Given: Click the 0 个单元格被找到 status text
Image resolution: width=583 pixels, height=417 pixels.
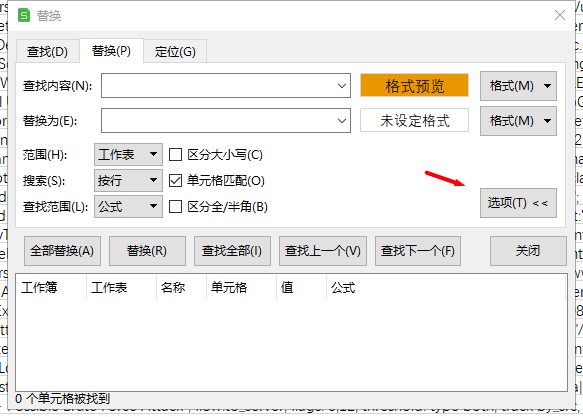Looking at the screenshot, I should pyautogui.click(x=62, y=399).
